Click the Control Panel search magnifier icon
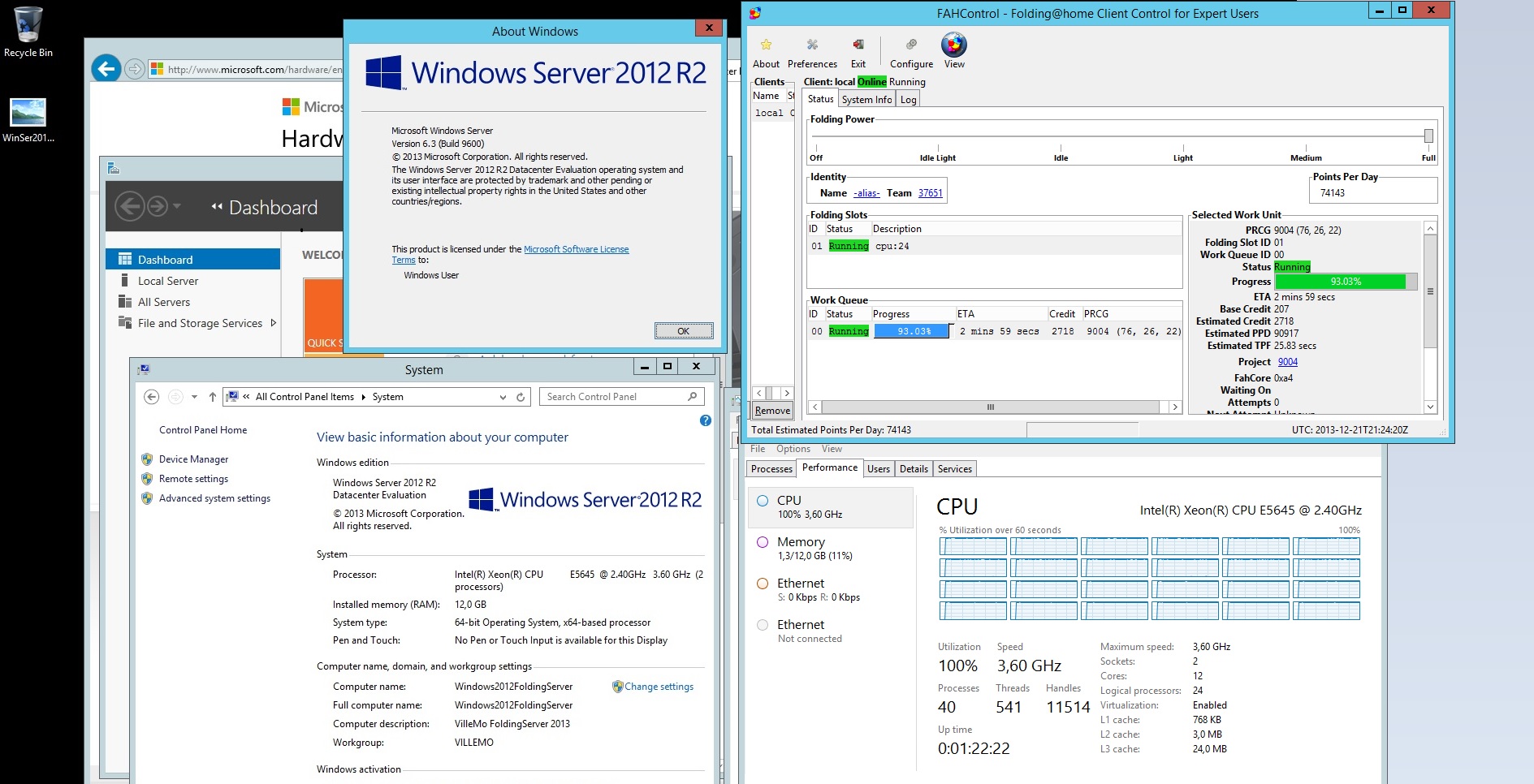The image size is (1534, 784). pyautogui.click(x=693, y=397)
